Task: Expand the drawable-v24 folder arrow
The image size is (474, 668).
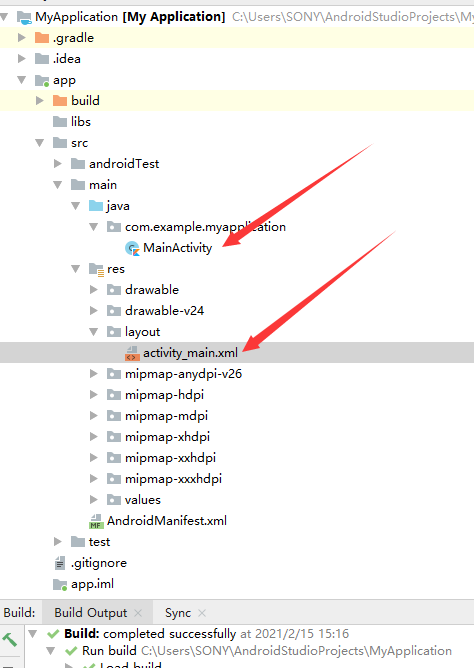Action: [94, 311]
